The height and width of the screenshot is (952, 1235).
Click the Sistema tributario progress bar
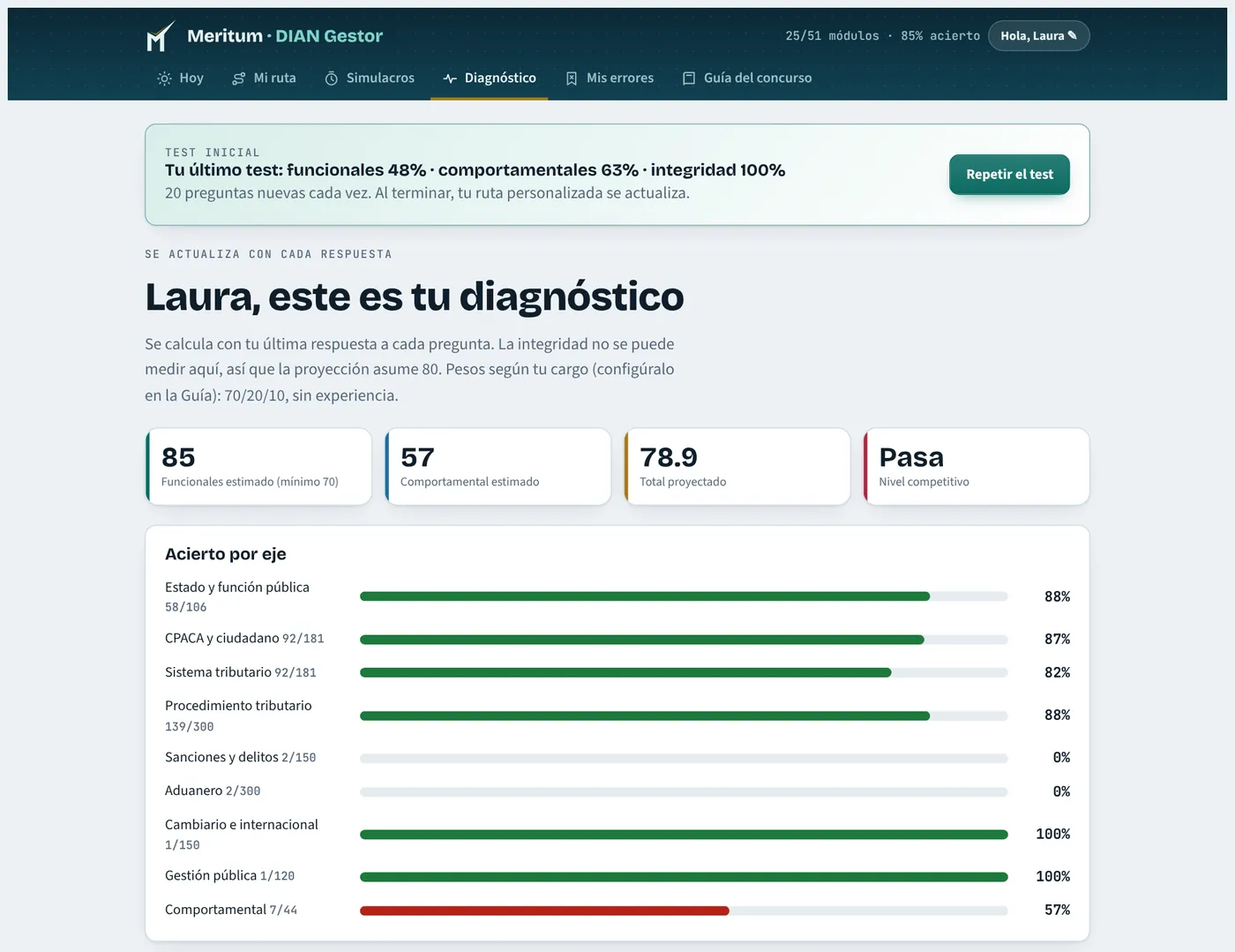[x=684, y=672]
